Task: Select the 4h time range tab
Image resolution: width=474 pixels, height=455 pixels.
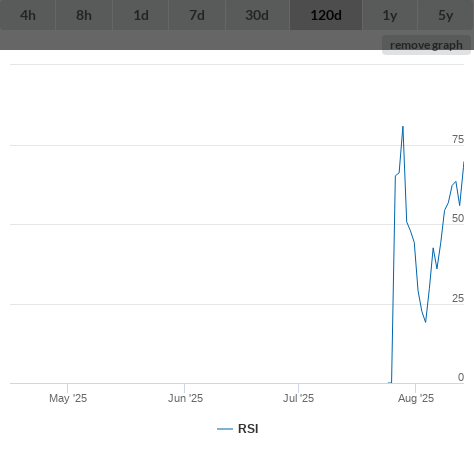Action: pyautogui.click(x=28, y=15)
